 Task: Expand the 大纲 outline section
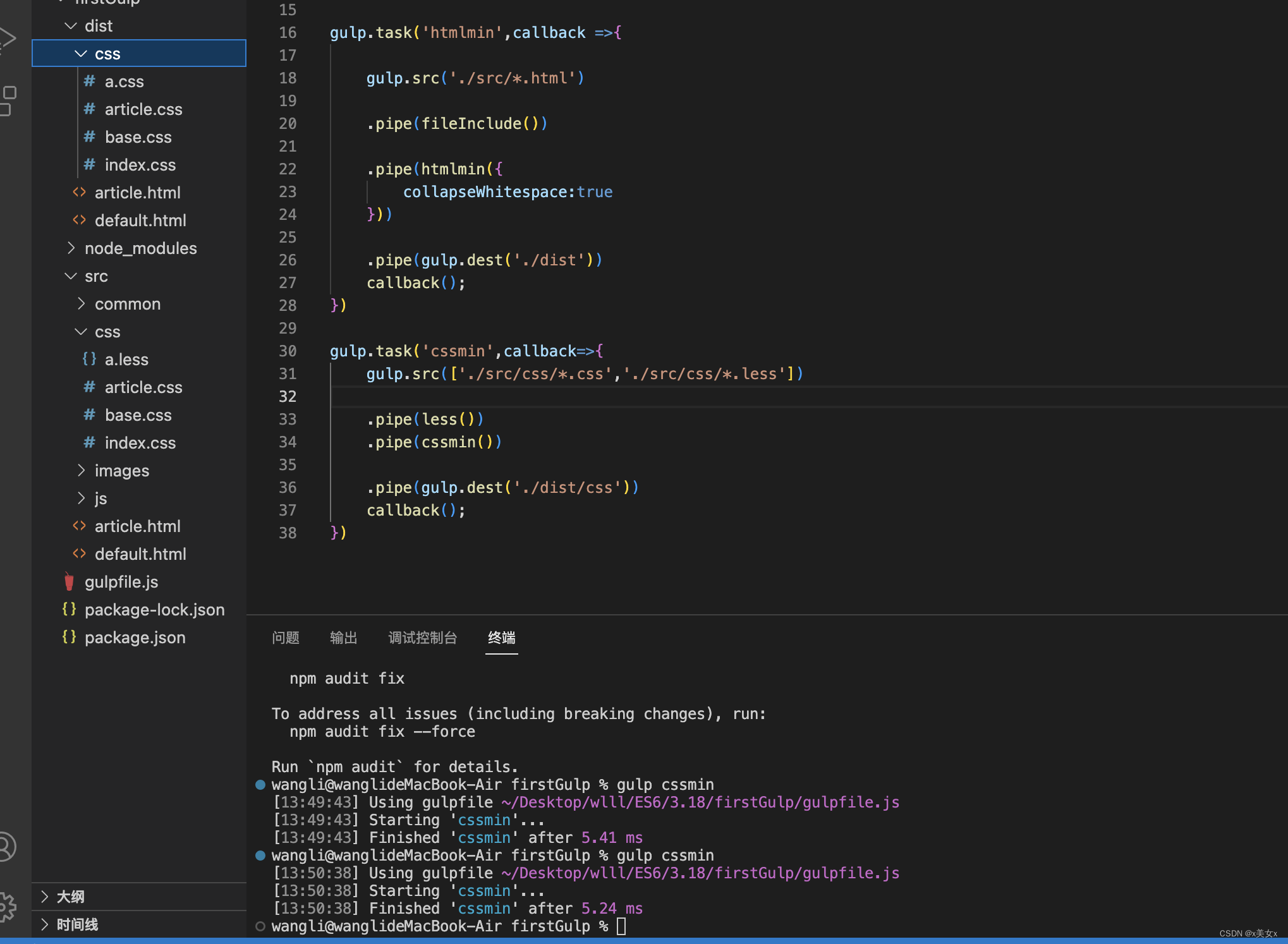coord(70,897)
